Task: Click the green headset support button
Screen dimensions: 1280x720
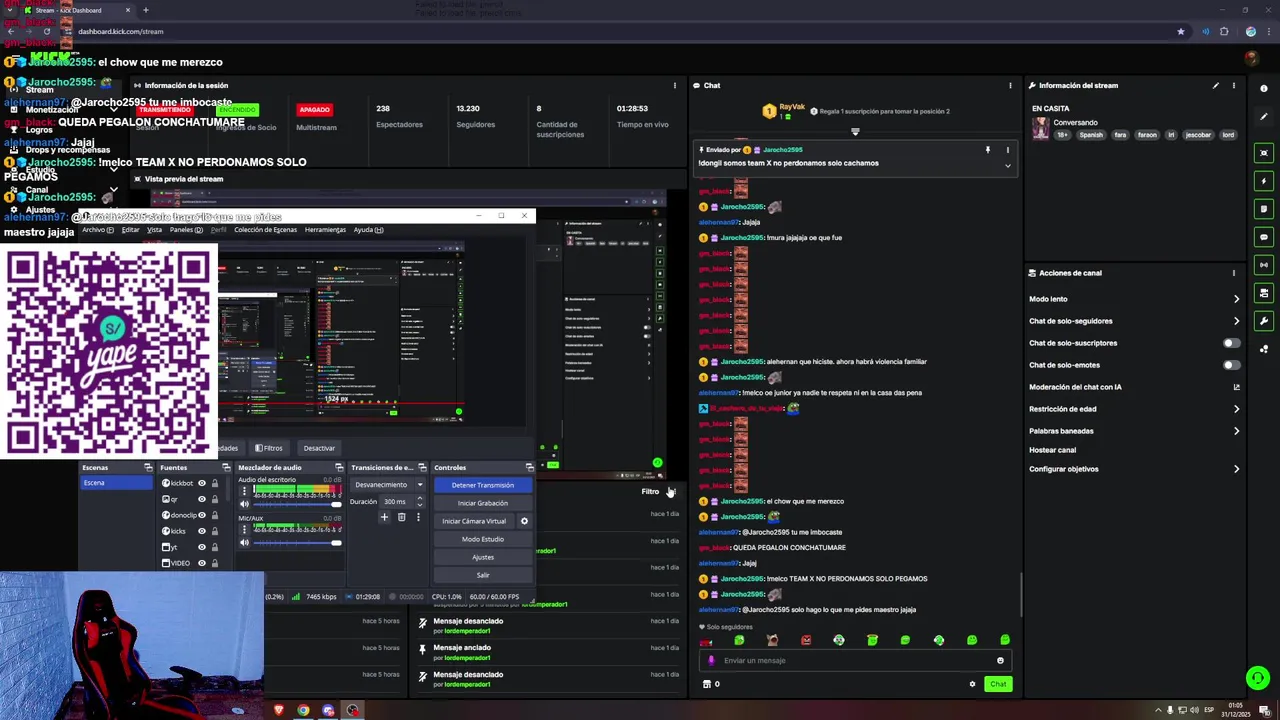Action: [x=1258, y=678]
